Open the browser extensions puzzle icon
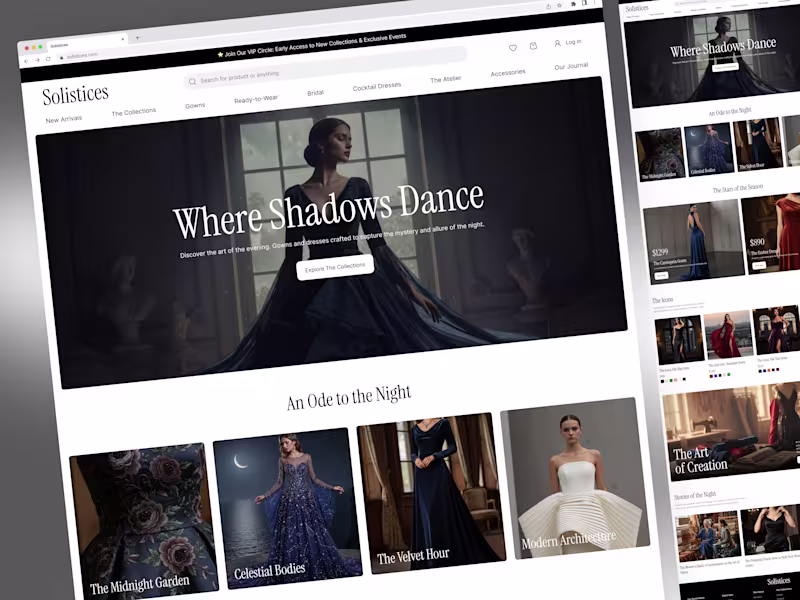The image size is (800, 600). point(573,4)
